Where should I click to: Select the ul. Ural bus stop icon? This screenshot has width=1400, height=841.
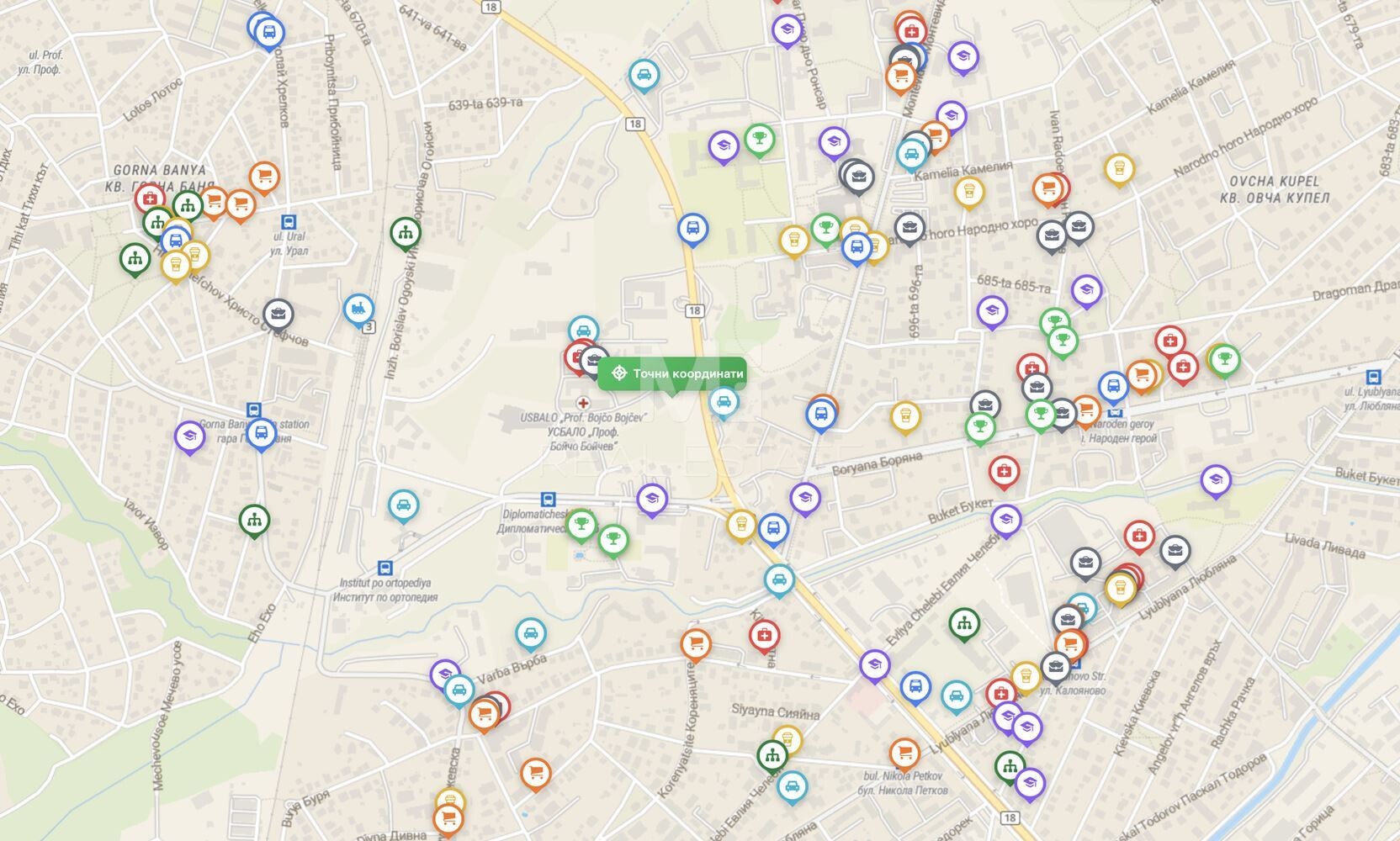pyautogui.click(x=289, y=223)
